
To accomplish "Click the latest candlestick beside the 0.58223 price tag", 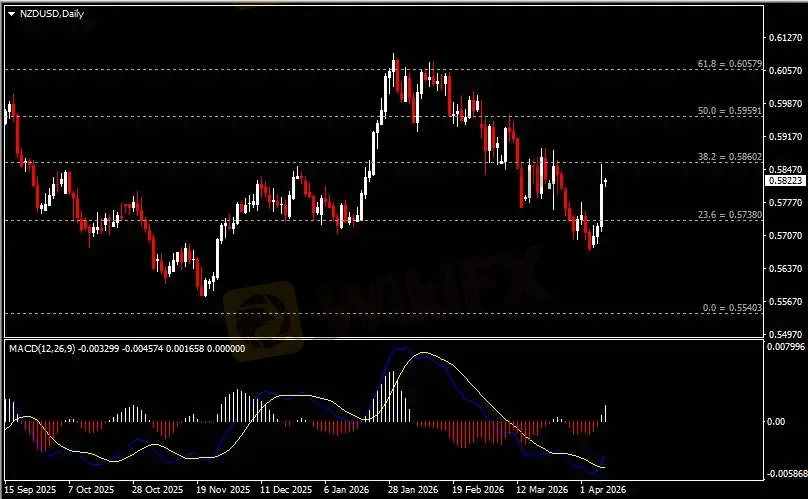I will point(605,181).
